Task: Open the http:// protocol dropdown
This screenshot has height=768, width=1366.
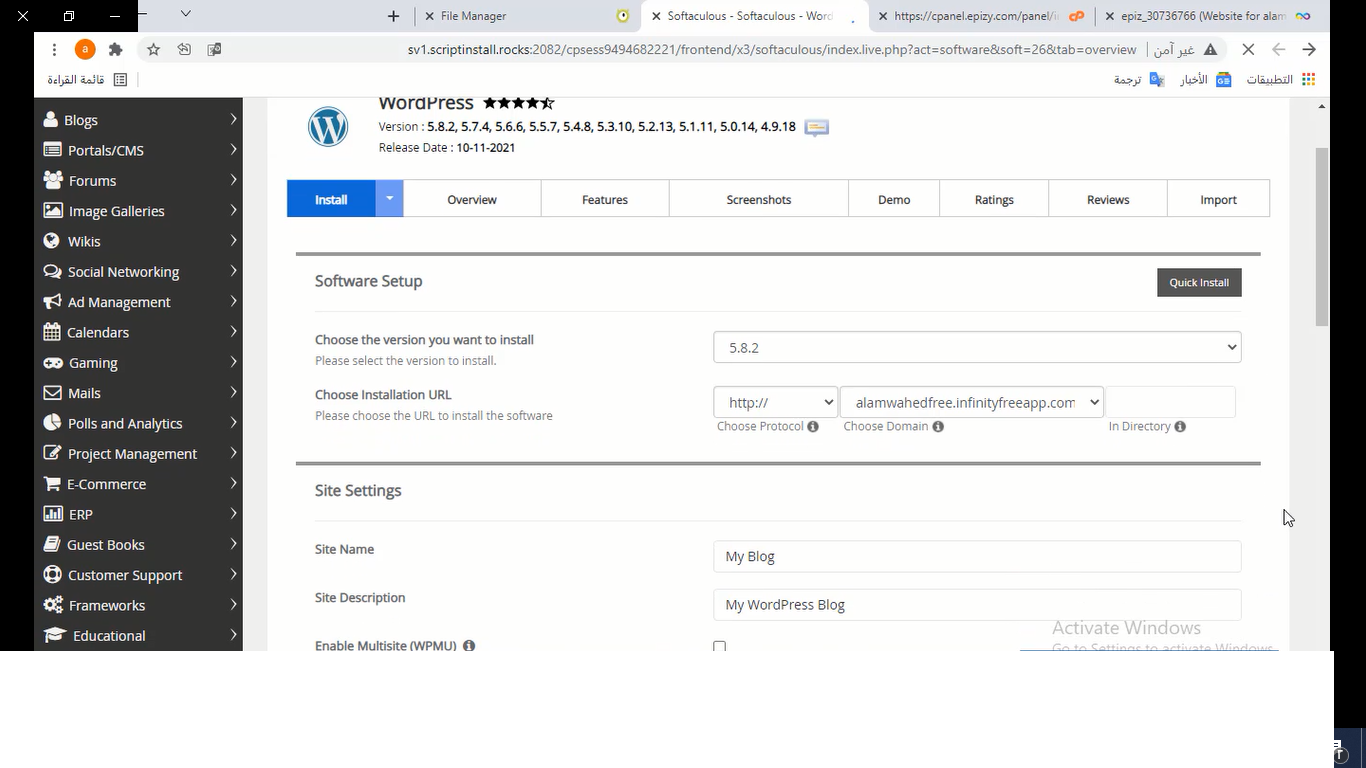Action: pyautogui.click(x=775, y=402)
